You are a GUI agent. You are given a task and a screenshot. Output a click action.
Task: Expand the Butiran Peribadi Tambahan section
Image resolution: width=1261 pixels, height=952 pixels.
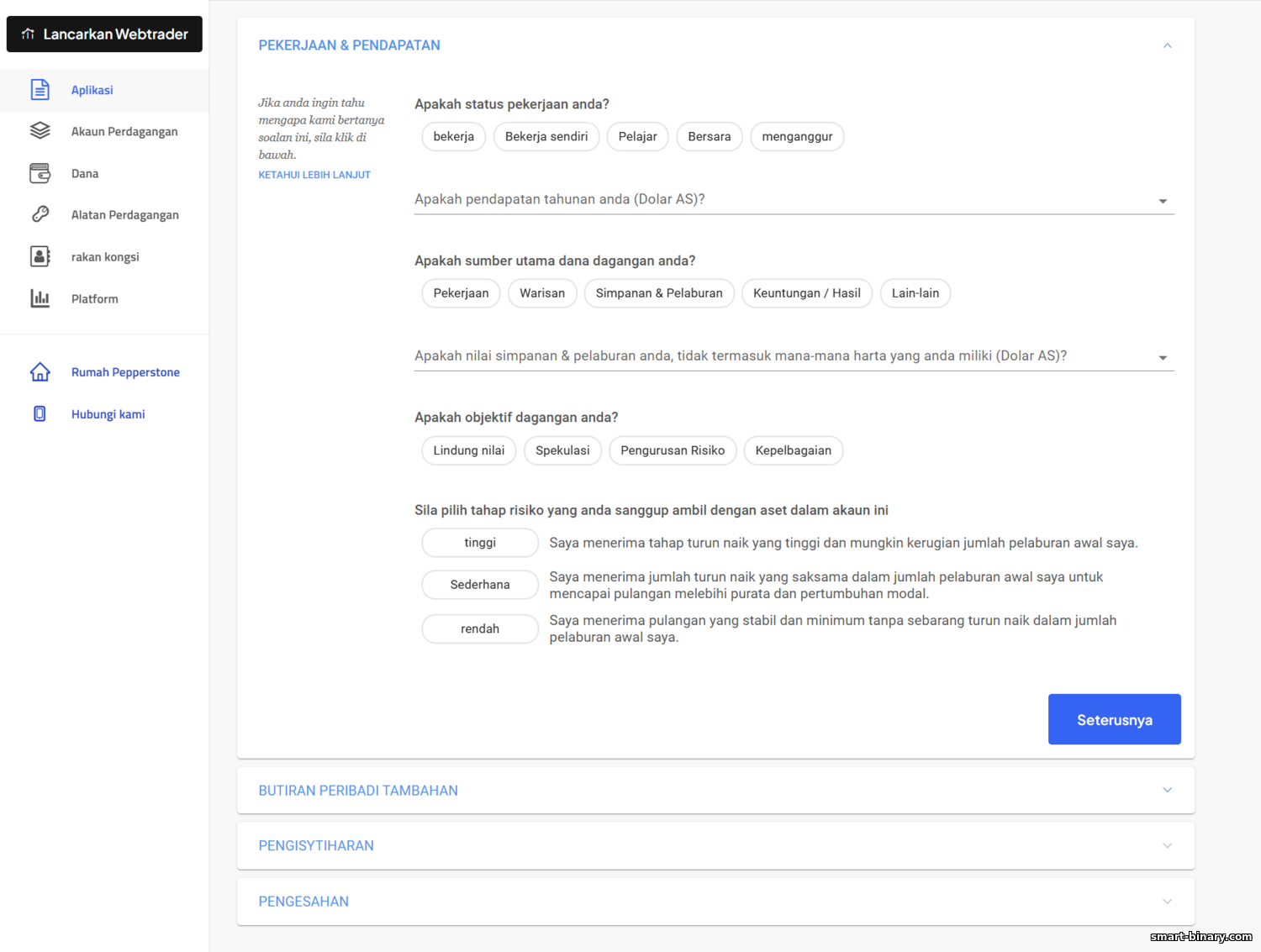716,790
